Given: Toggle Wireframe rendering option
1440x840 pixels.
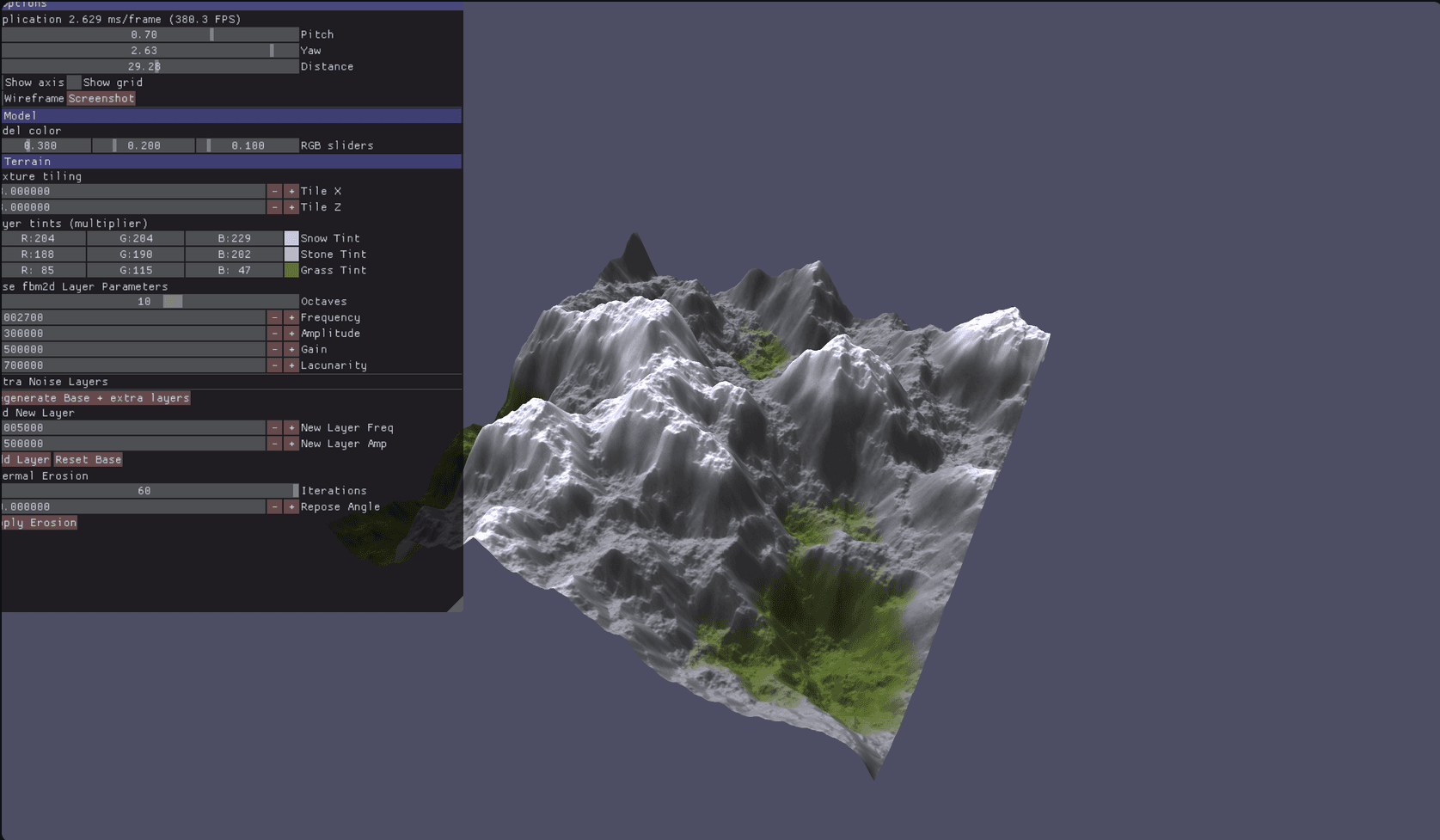Looking at the screenshot, I should click(x=34, y=99).
